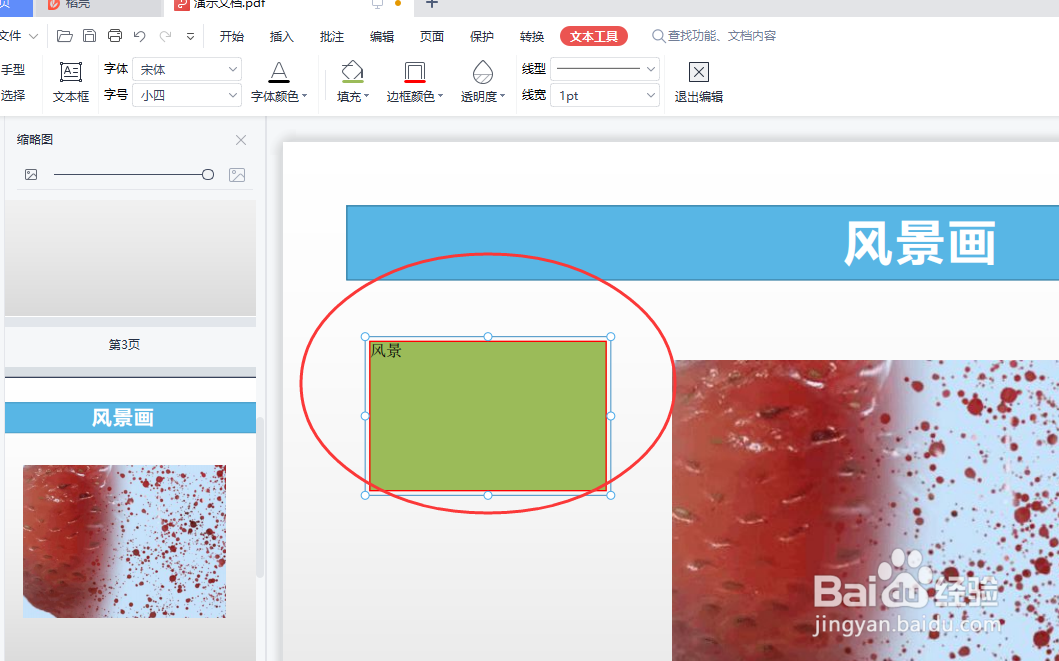This screenshot has width=1059, height=661.
Task: Open the 批注 tab
Action: 332,36
